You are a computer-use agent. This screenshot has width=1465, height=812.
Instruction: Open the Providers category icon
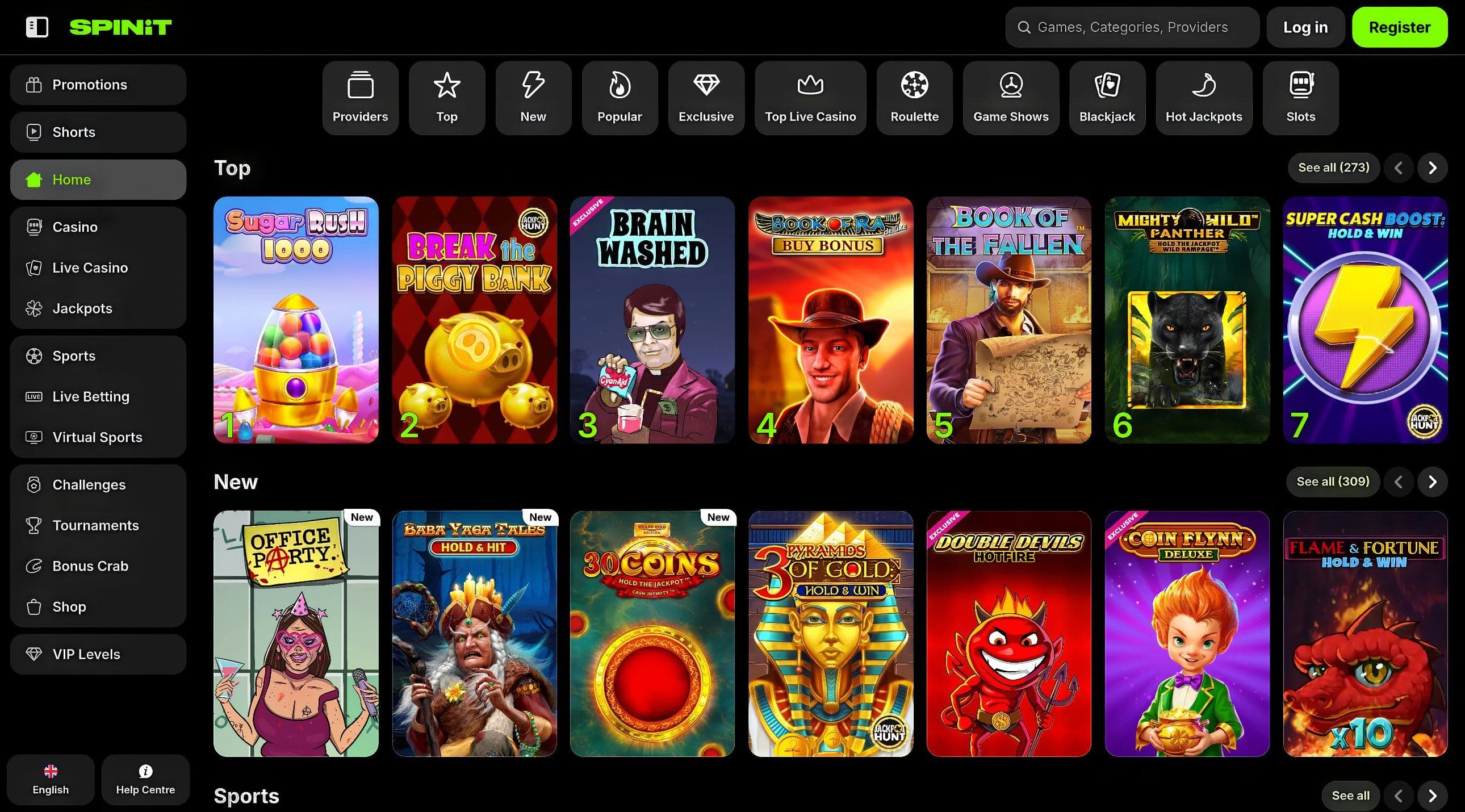coord(360,98)
